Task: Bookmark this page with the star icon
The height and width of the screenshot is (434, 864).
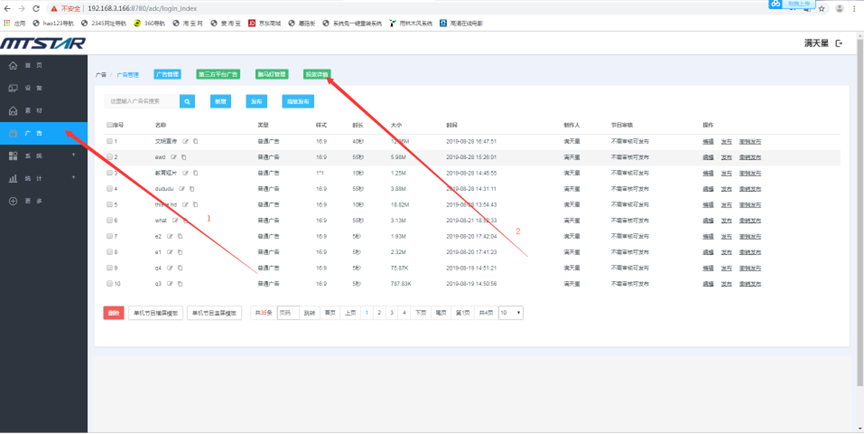Action: tap(822, 8)
